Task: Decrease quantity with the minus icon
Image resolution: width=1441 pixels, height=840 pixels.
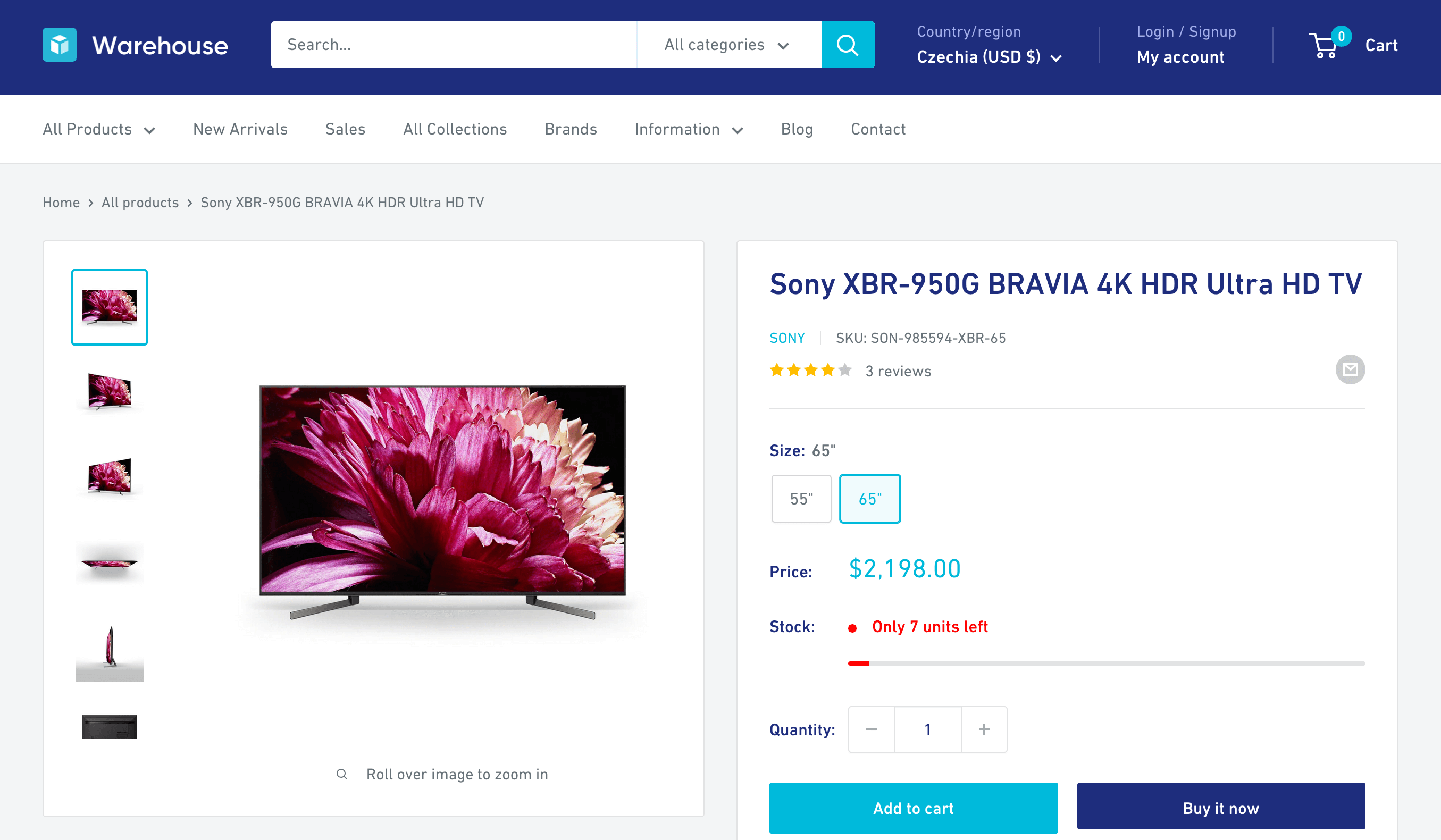Action: [870, 729]
